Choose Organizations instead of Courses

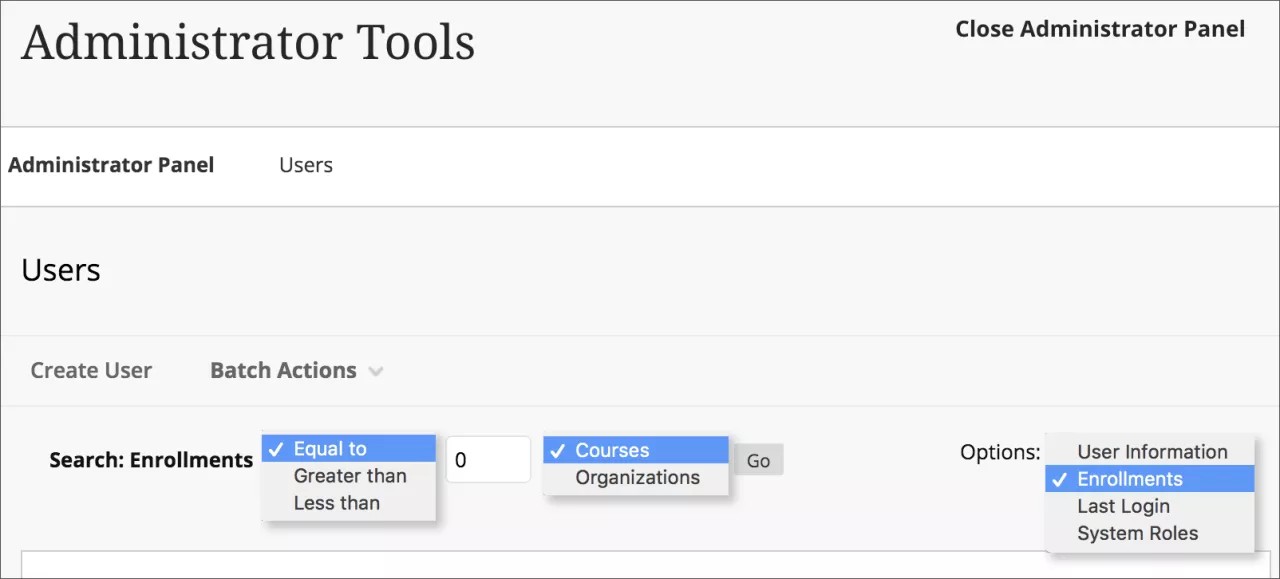(640, 477)
